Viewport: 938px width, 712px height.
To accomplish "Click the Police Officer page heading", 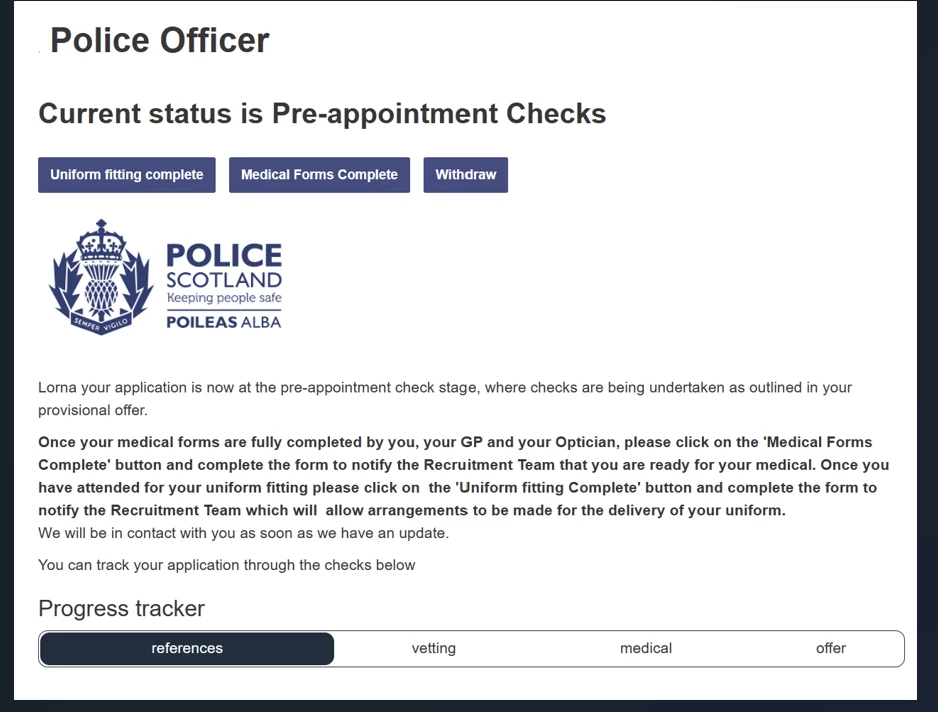I will [x=160, y=41].
